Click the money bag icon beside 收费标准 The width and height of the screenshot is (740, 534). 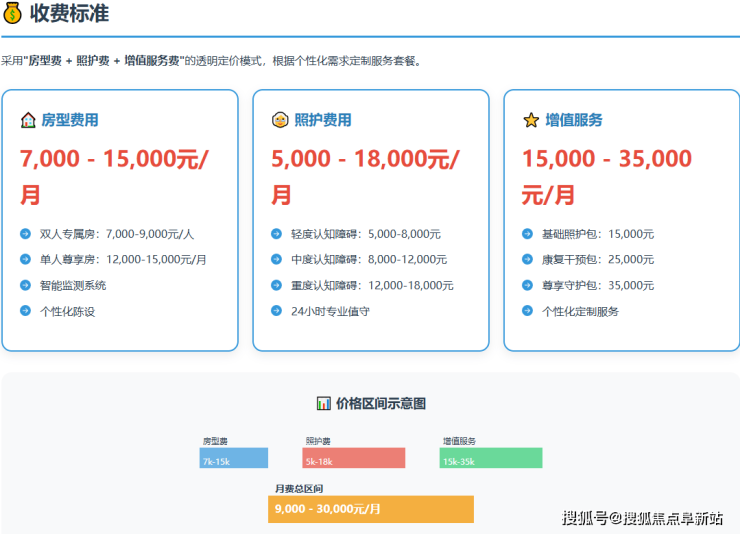(12, 14)
